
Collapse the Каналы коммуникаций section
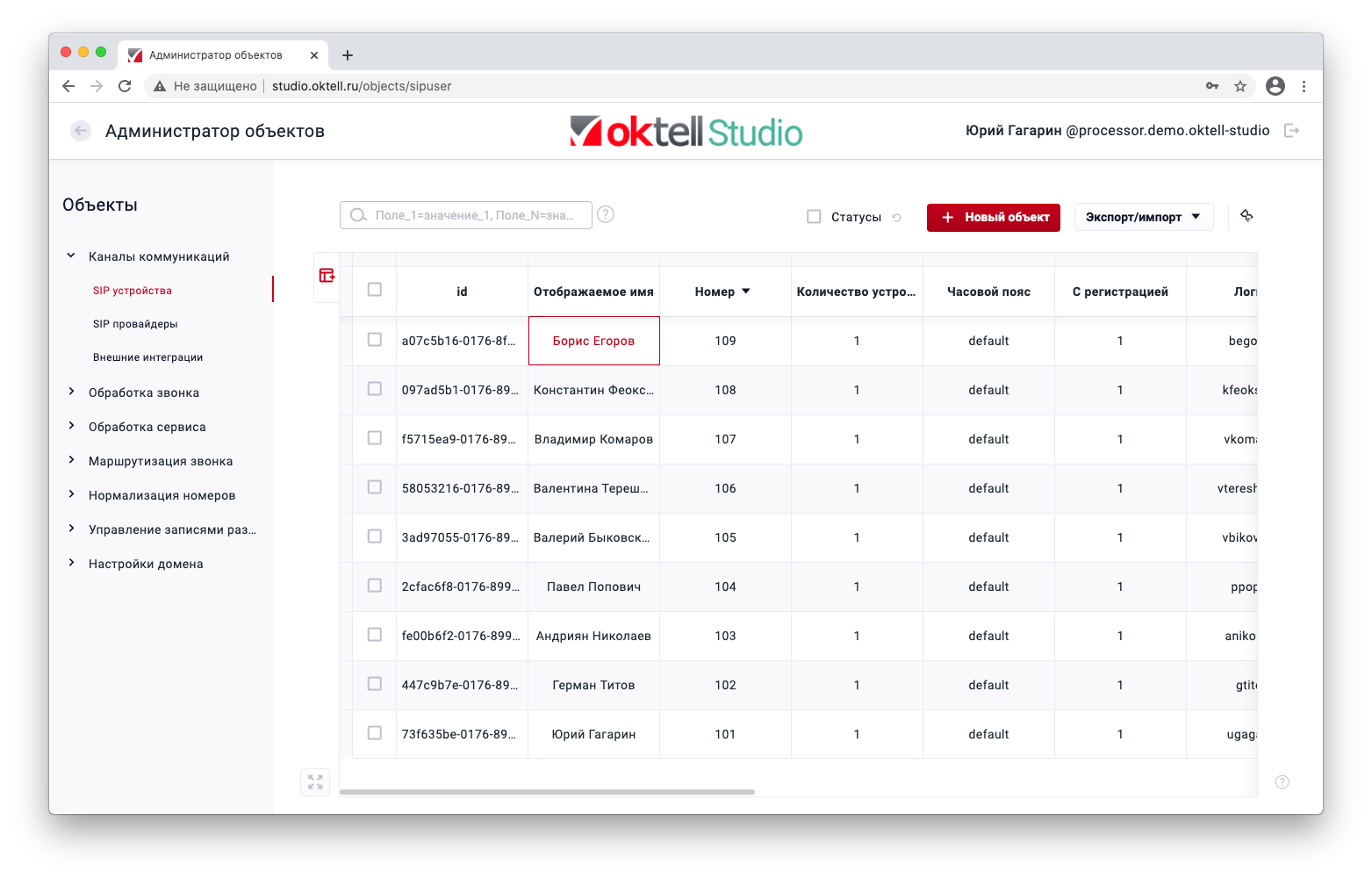71,256
